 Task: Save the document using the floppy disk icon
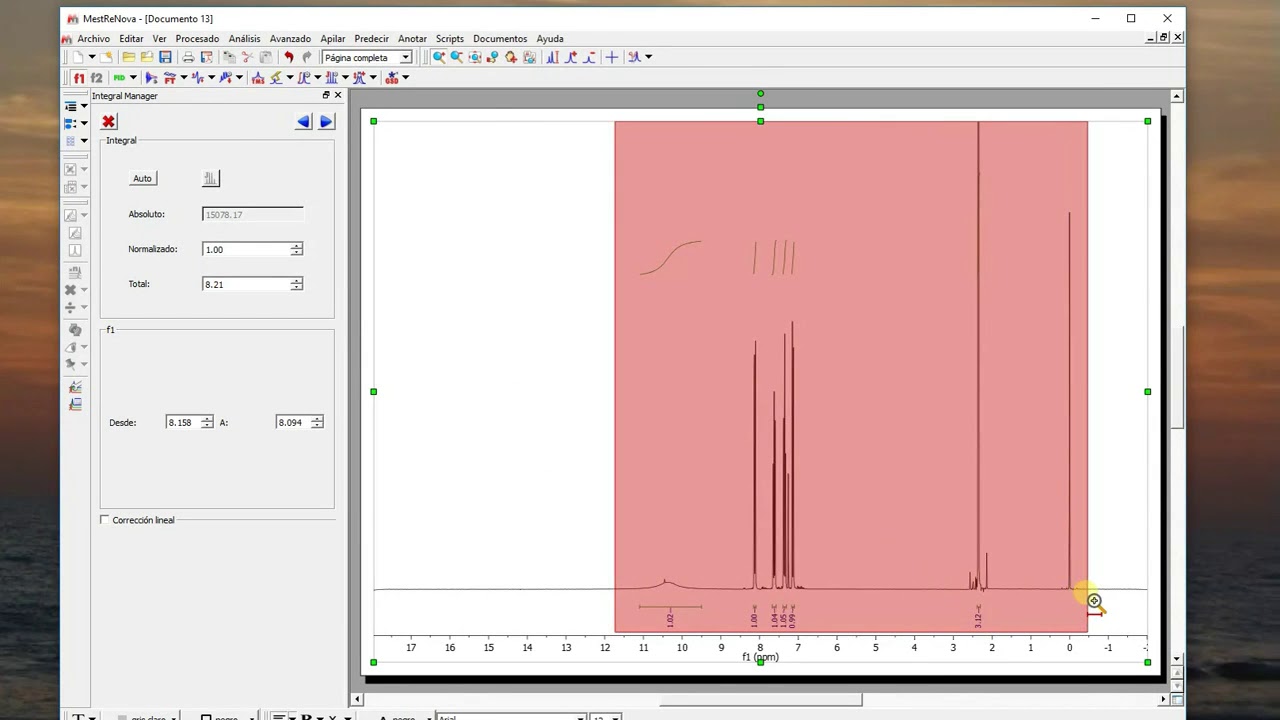click(x=165, y=57)
